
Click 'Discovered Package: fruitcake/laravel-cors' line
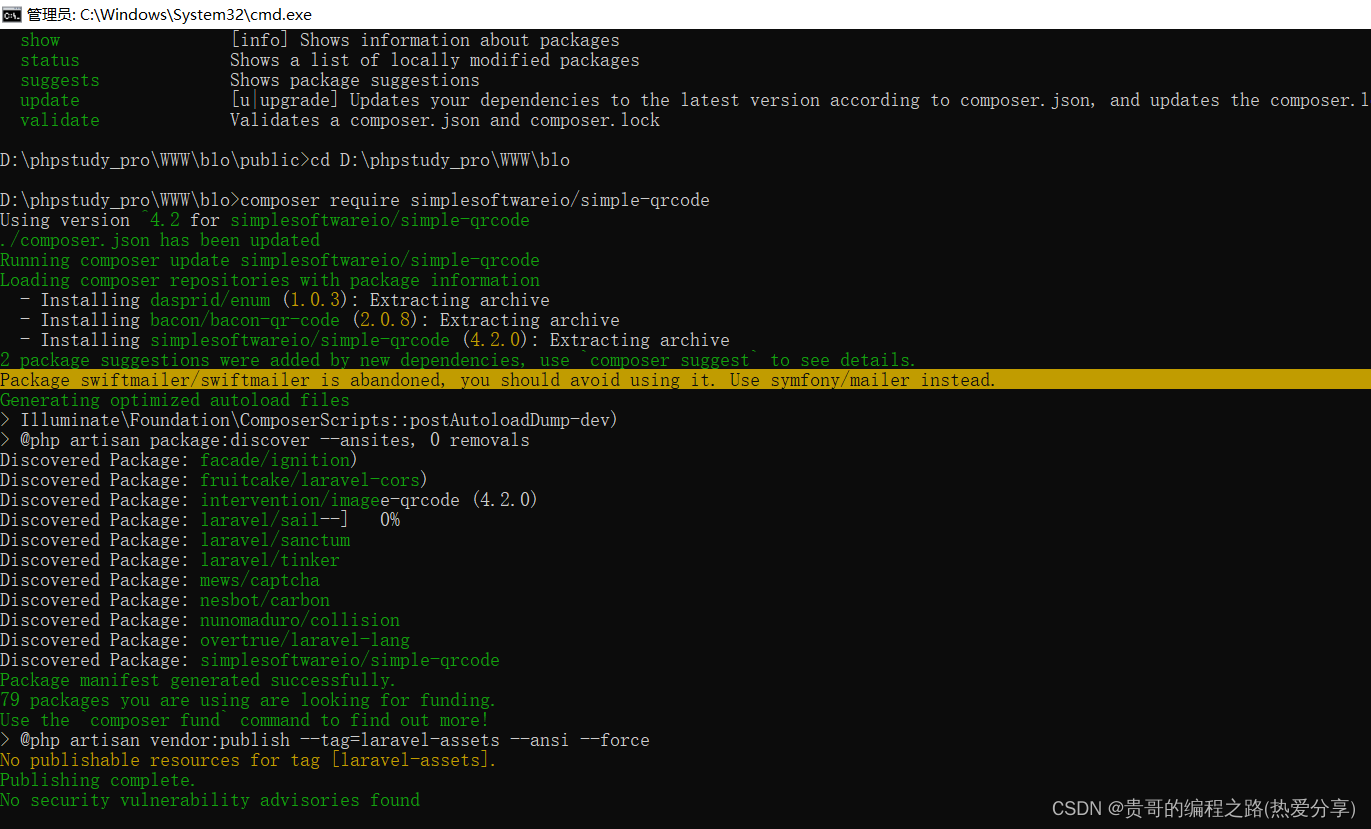[x=214, y=480]
